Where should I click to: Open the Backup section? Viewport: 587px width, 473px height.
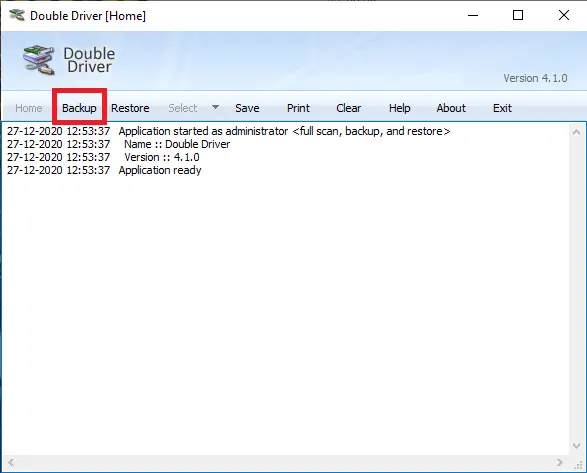pyautogui.click(x=79, y=108)
